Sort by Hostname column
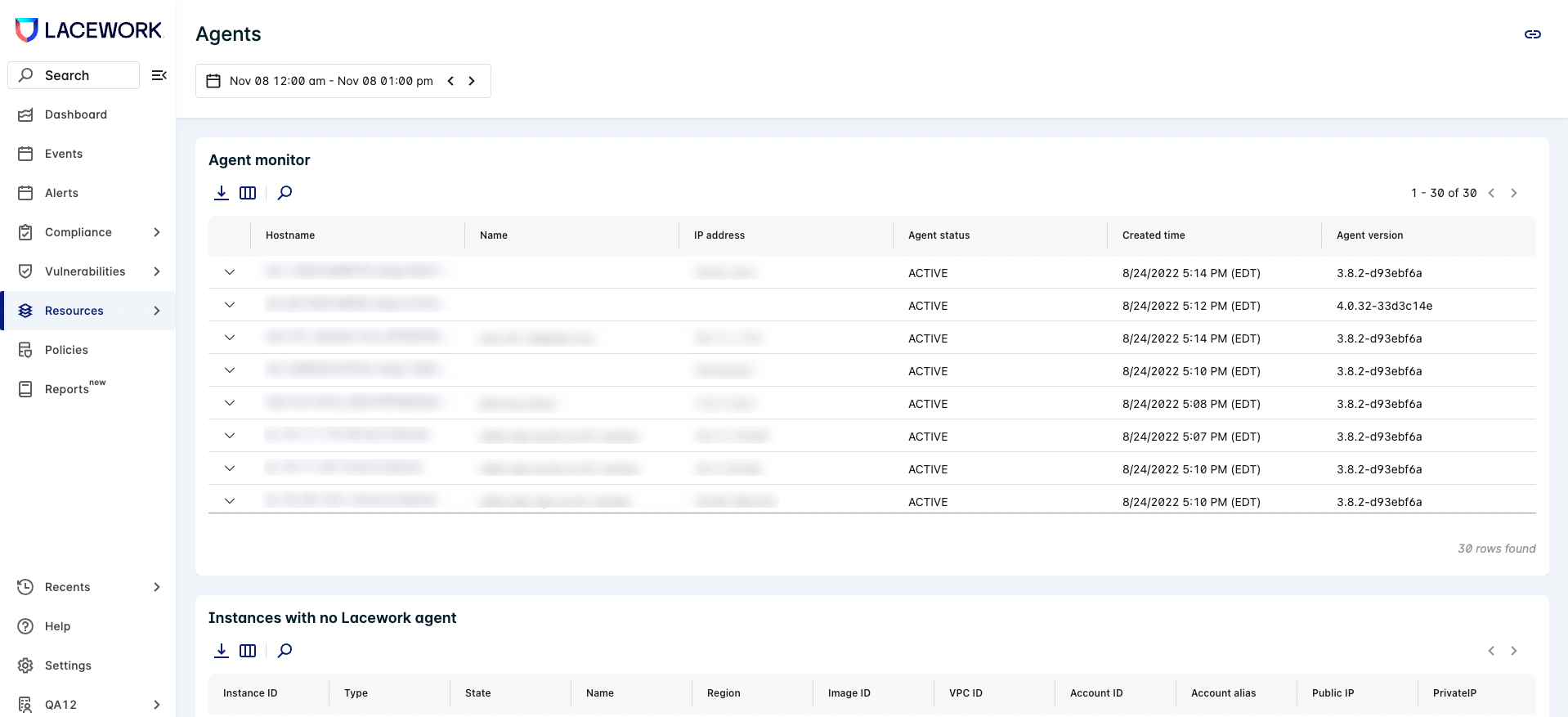1568x717 pixels. [x=290, y=235]
